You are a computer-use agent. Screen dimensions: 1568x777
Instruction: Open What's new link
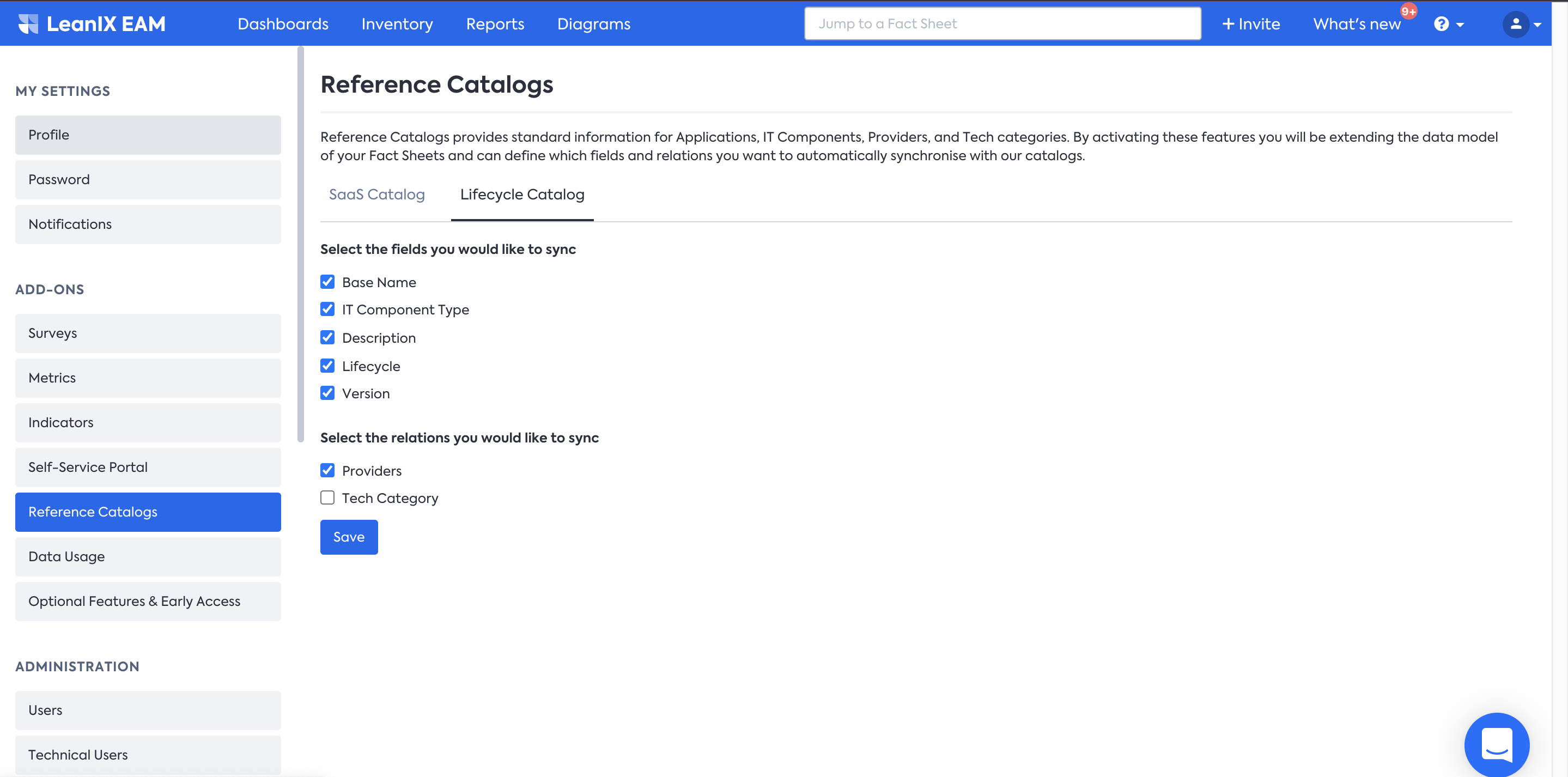pos(1357,24)
